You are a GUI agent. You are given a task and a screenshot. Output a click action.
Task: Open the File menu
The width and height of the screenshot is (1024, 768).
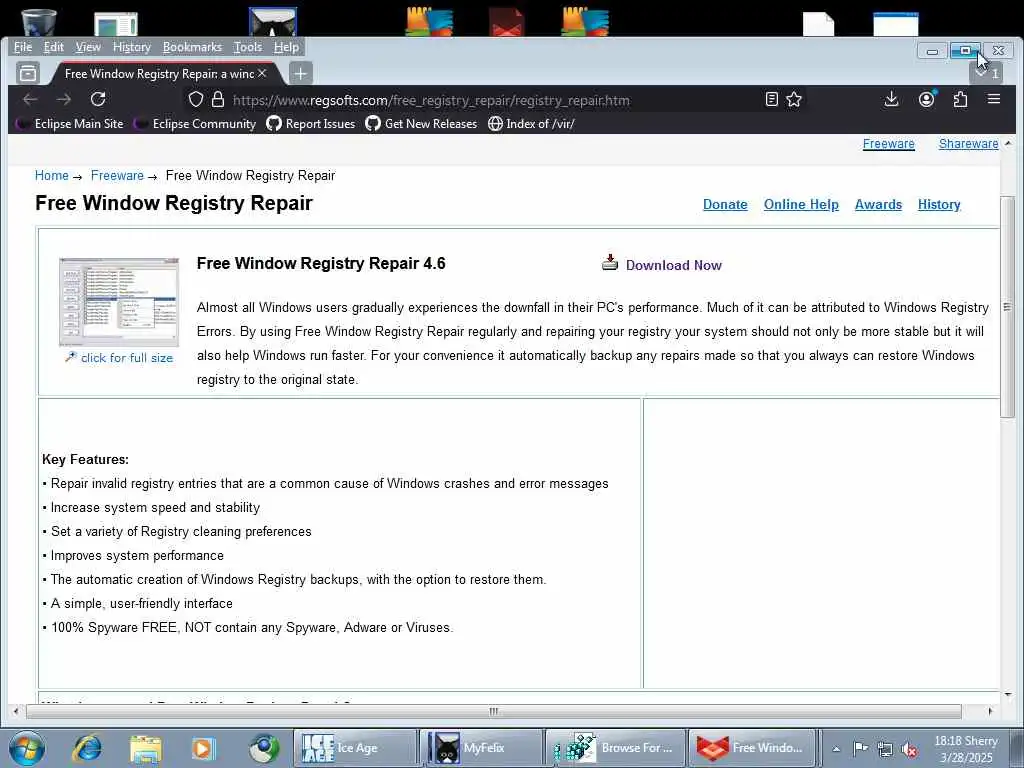click(x=23, y=47)
